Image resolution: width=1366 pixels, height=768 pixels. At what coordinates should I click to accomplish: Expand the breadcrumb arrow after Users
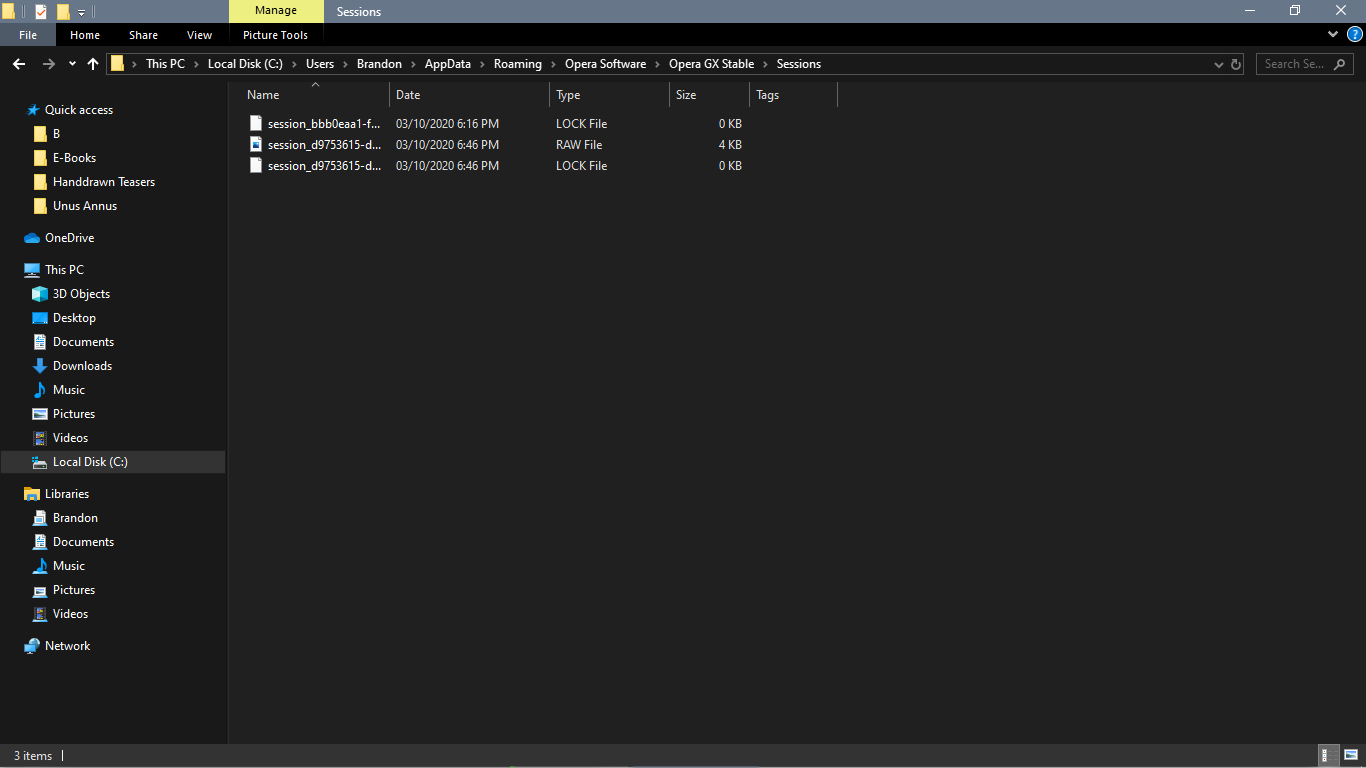[345, 64]
